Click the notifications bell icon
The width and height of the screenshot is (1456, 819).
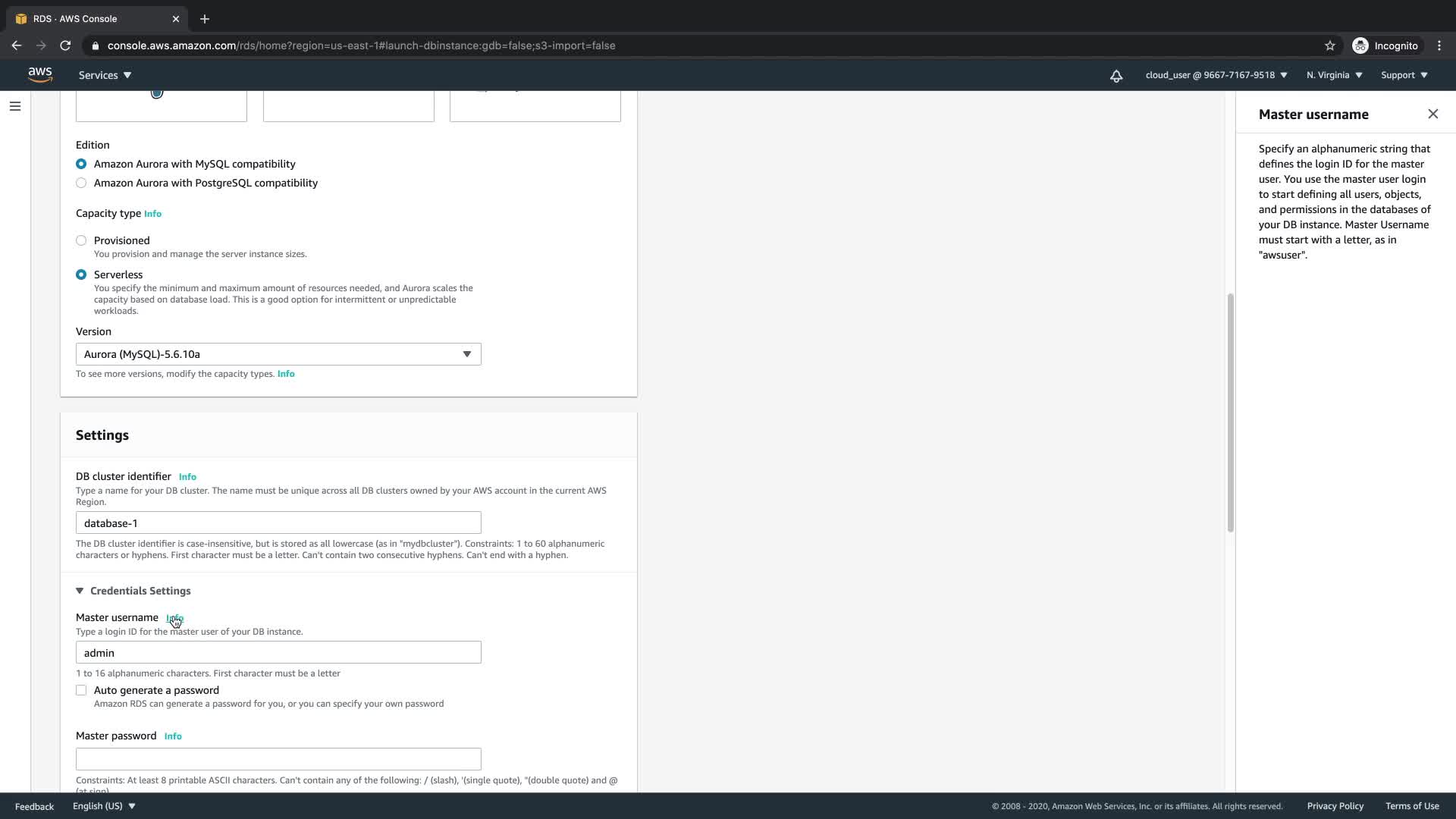[1116, 76]
